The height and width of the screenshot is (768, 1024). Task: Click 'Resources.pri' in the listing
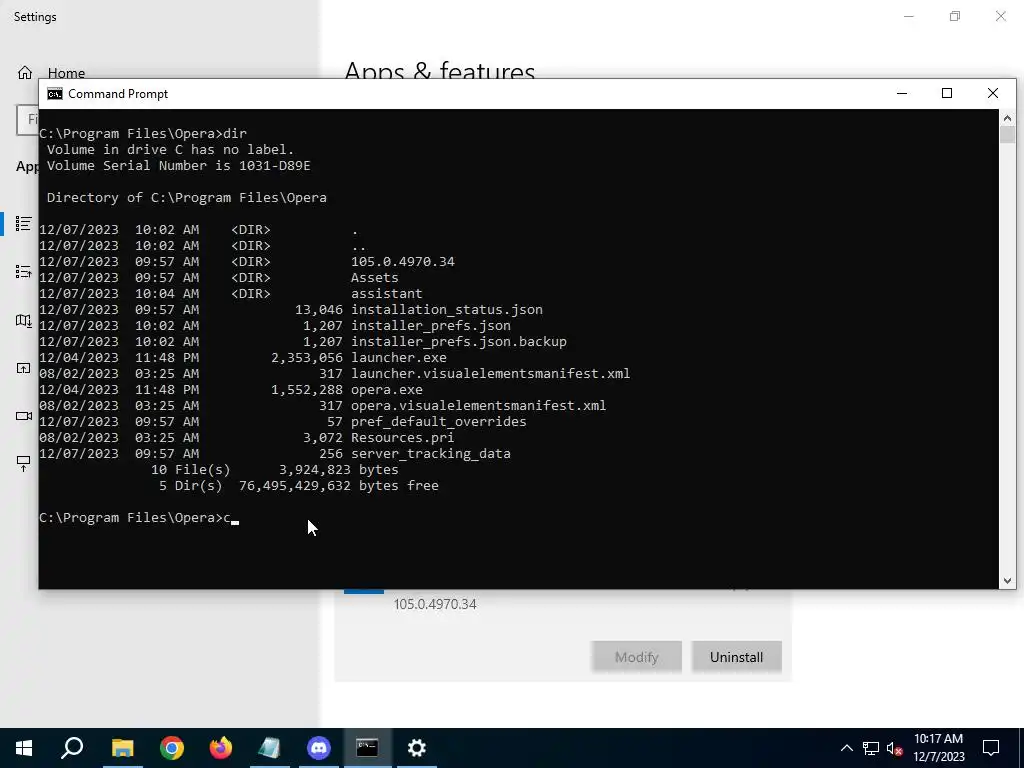tap(402, 438)
